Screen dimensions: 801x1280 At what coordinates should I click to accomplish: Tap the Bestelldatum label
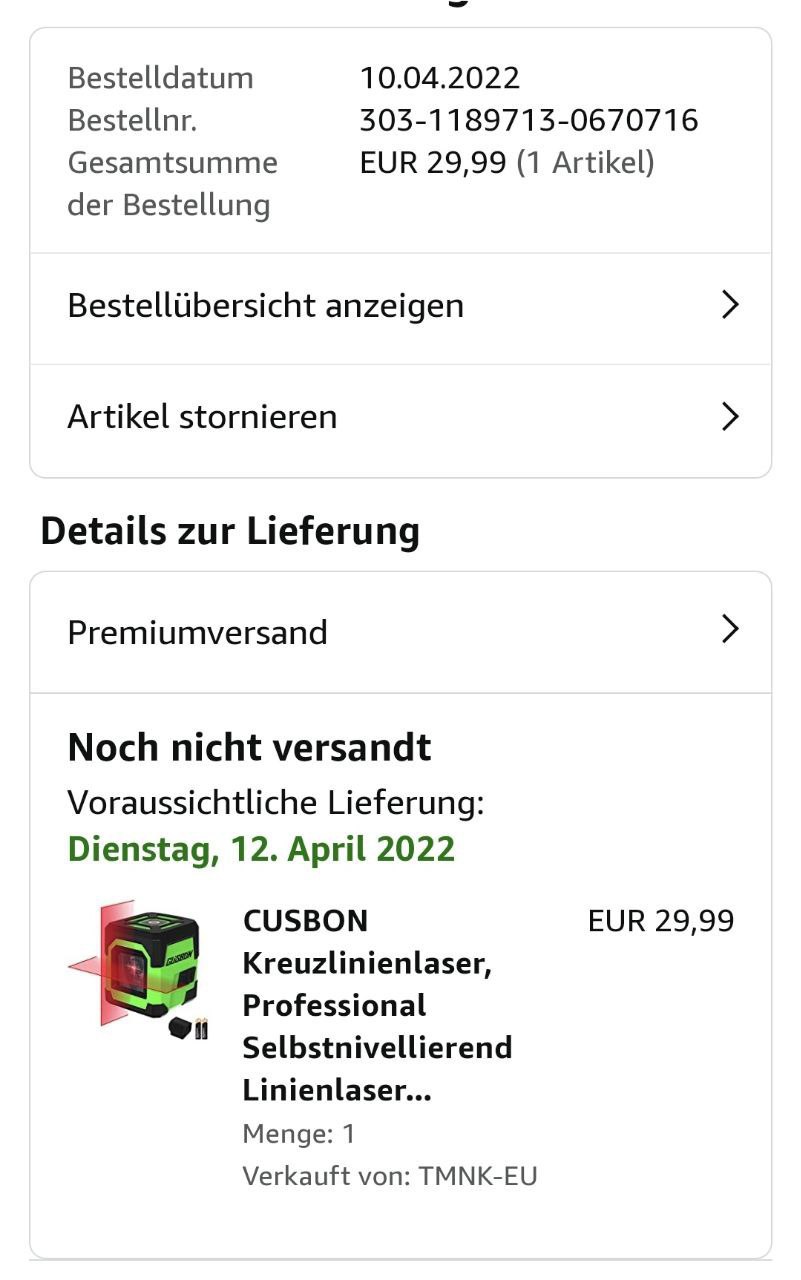click(x=160, y=78)
